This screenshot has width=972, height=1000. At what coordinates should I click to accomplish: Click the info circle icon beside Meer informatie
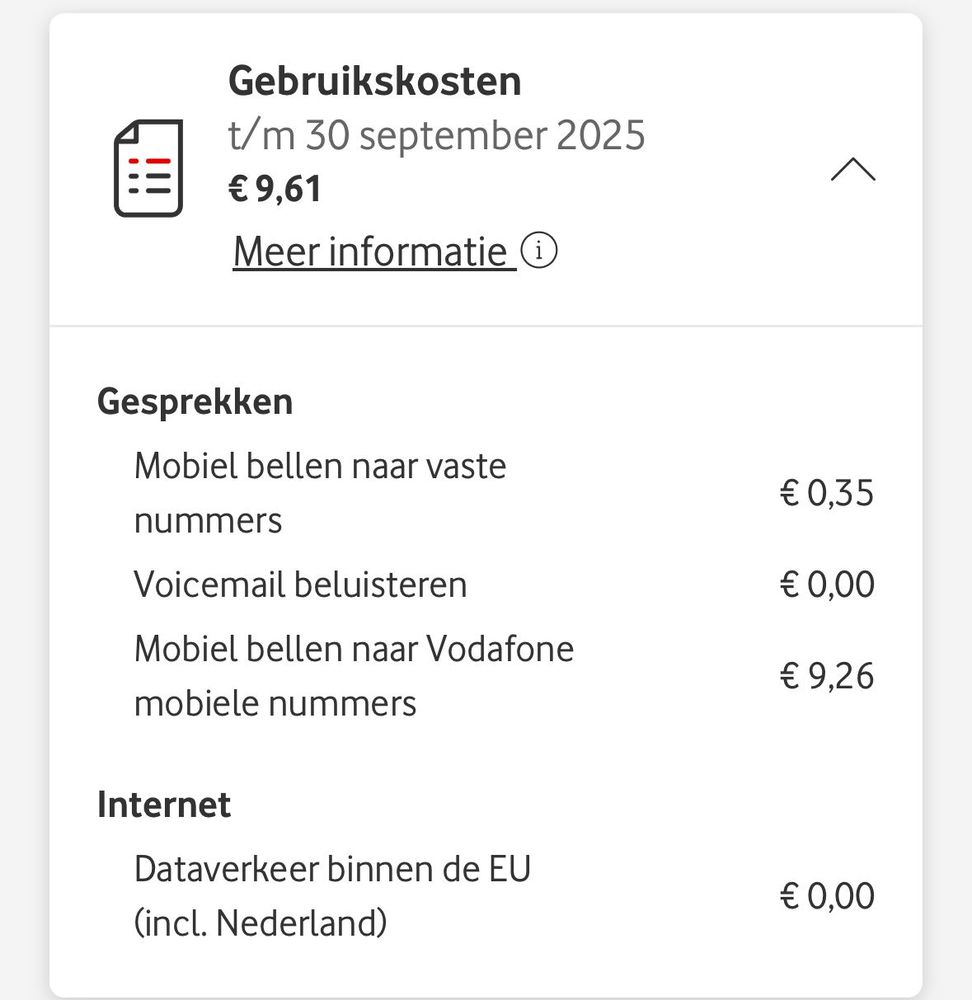click(540, 252)
